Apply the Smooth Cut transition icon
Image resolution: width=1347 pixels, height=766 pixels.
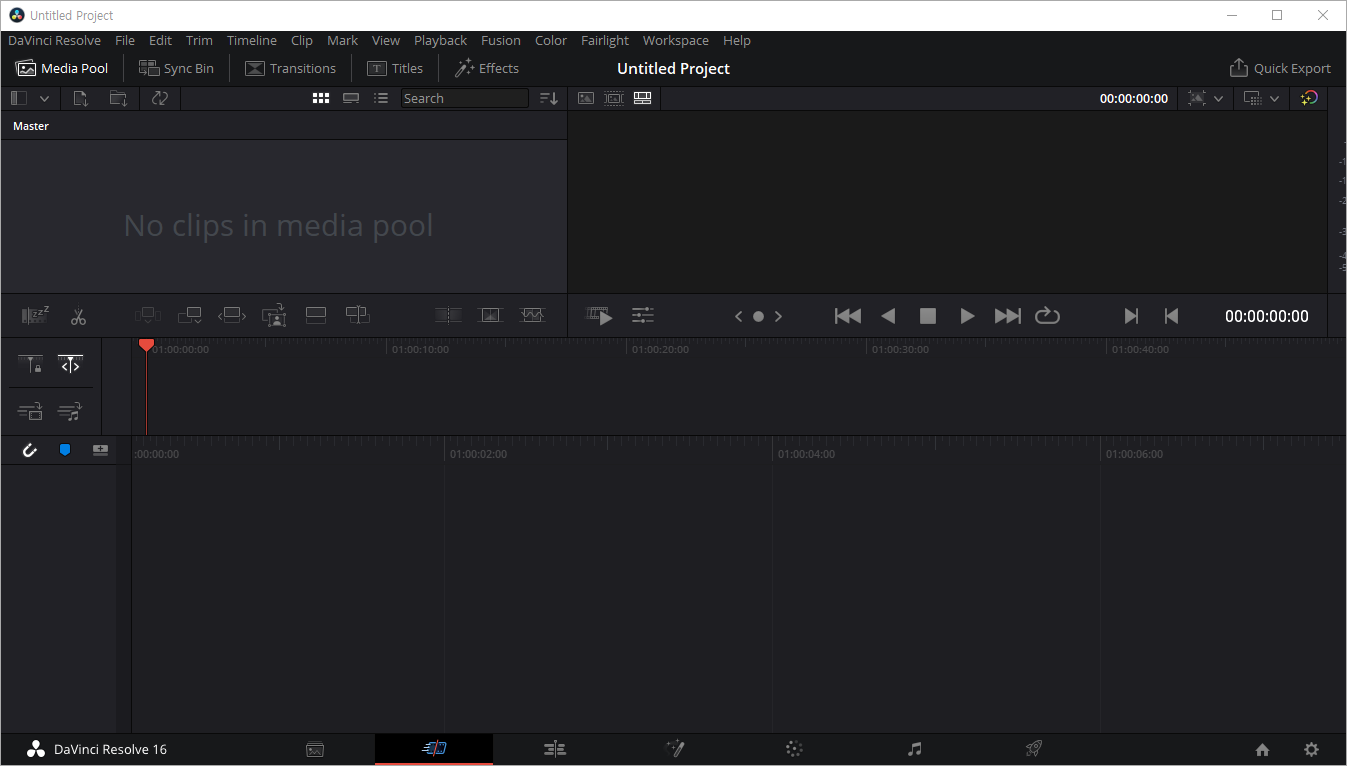[532, 316]
